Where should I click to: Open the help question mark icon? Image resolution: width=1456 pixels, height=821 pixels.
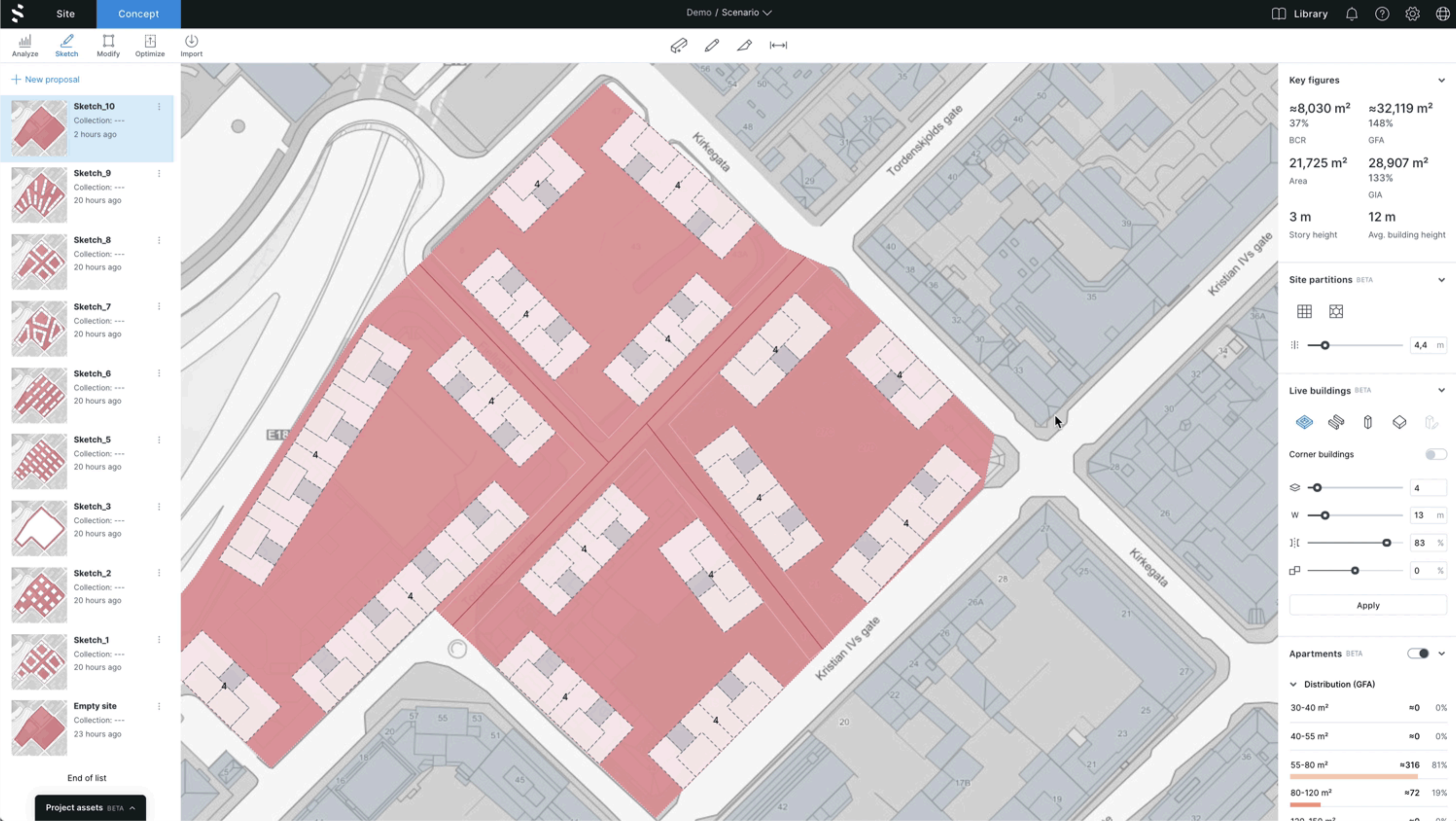click(1382, 14)
